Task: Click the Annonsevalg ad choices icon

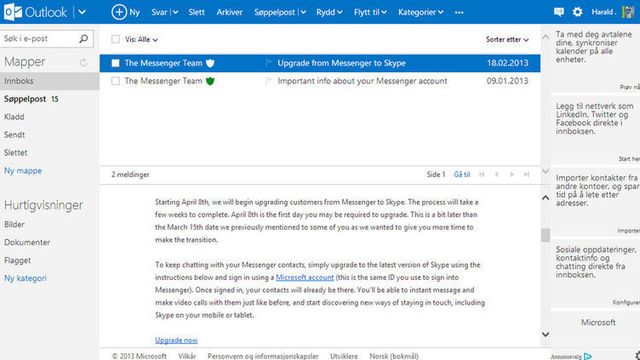Action: [587, 356]
